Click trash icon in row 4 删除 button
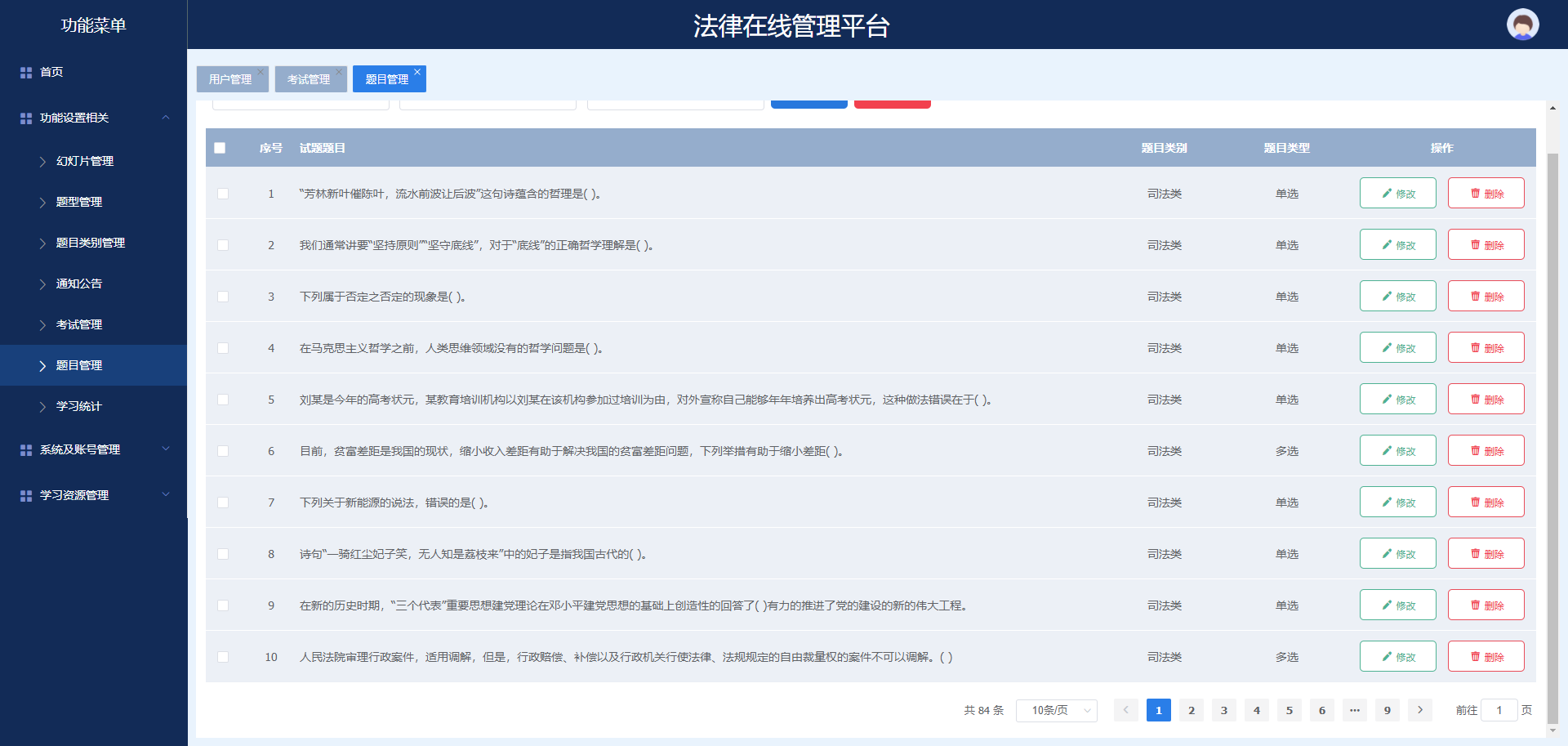The height and width of the screenshot is (746, 1568). tap(1475, 348)
